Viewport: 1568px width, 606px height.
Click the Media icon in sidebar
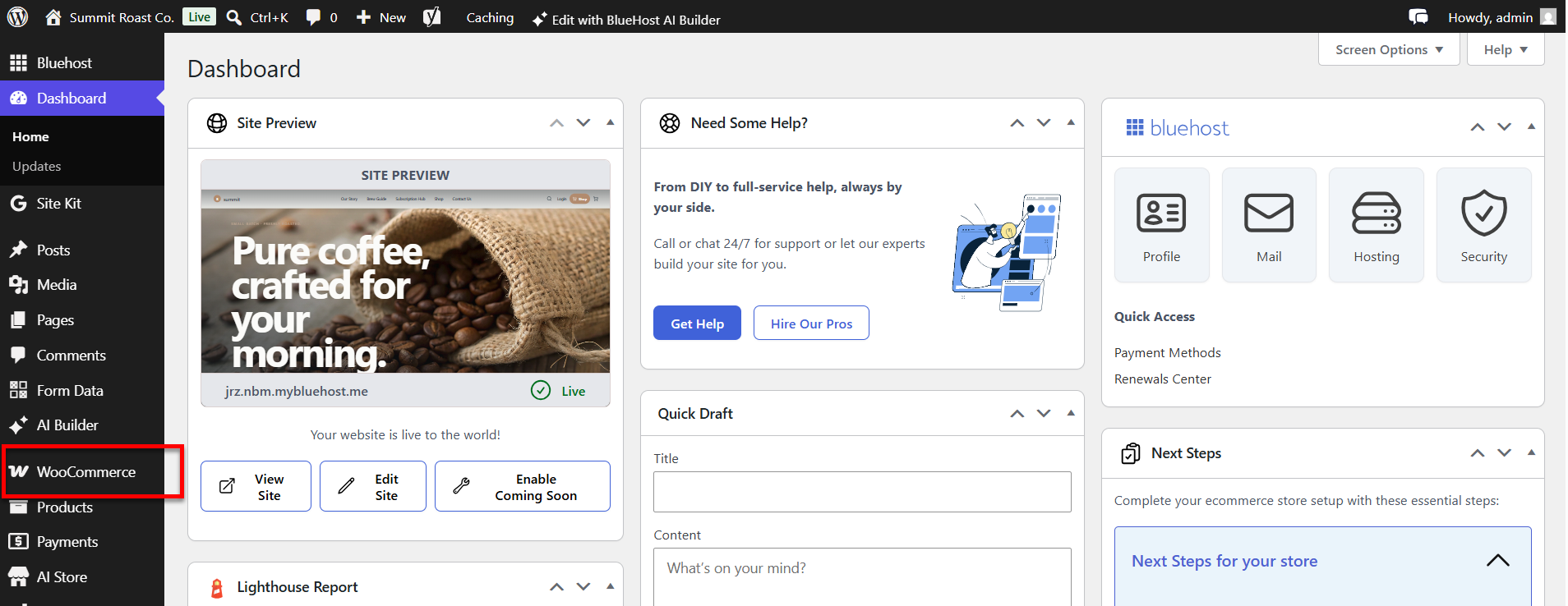pos(18,285)
